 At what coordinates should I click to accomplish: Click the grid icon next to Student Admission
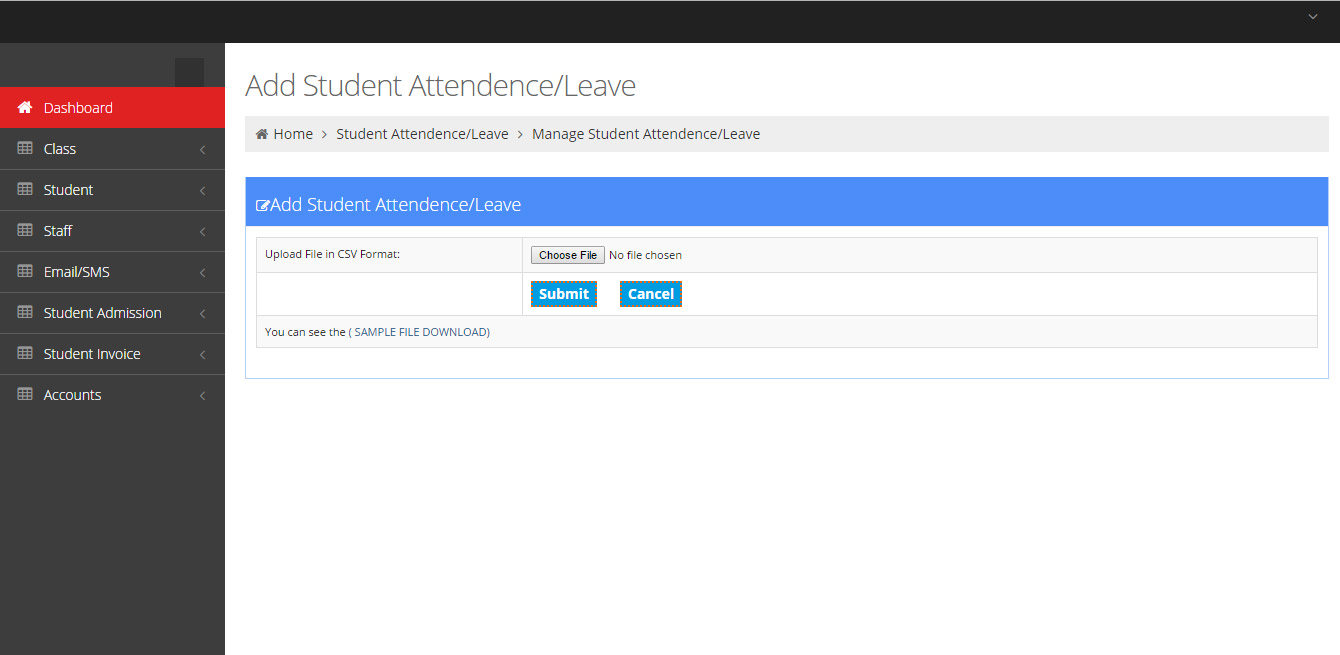pyautogui.click(x=25, y=312)
